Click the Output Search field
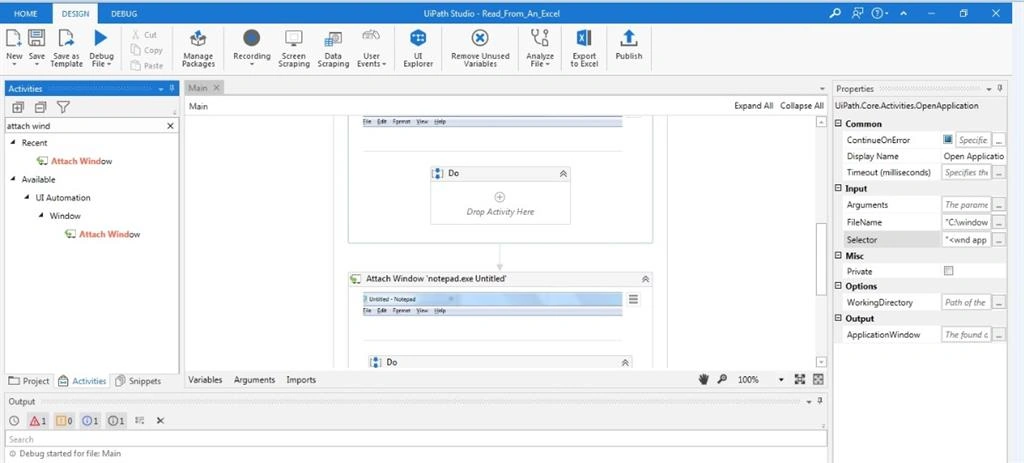 415,439
